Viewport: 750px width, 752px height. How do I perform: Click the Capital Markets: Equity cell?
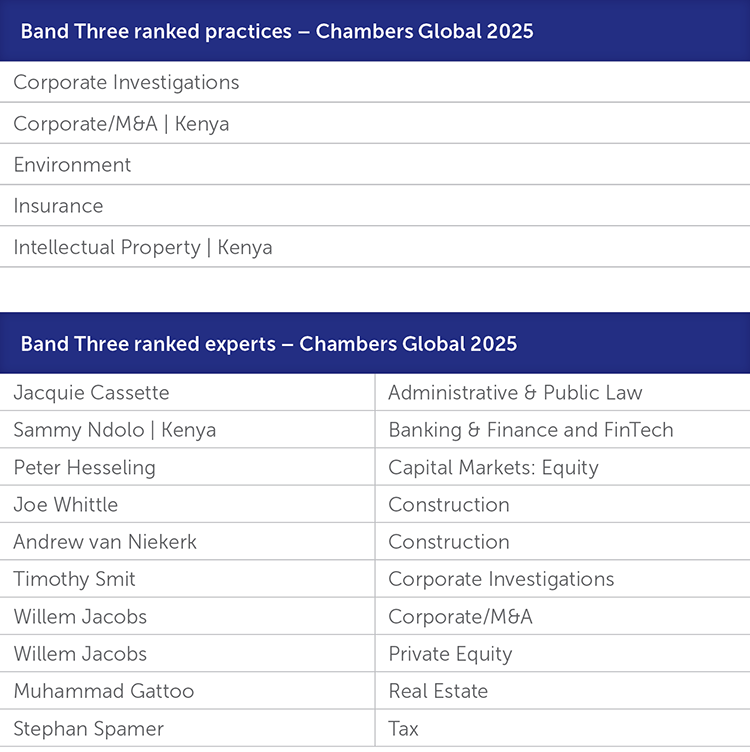[x=563, y=467]
